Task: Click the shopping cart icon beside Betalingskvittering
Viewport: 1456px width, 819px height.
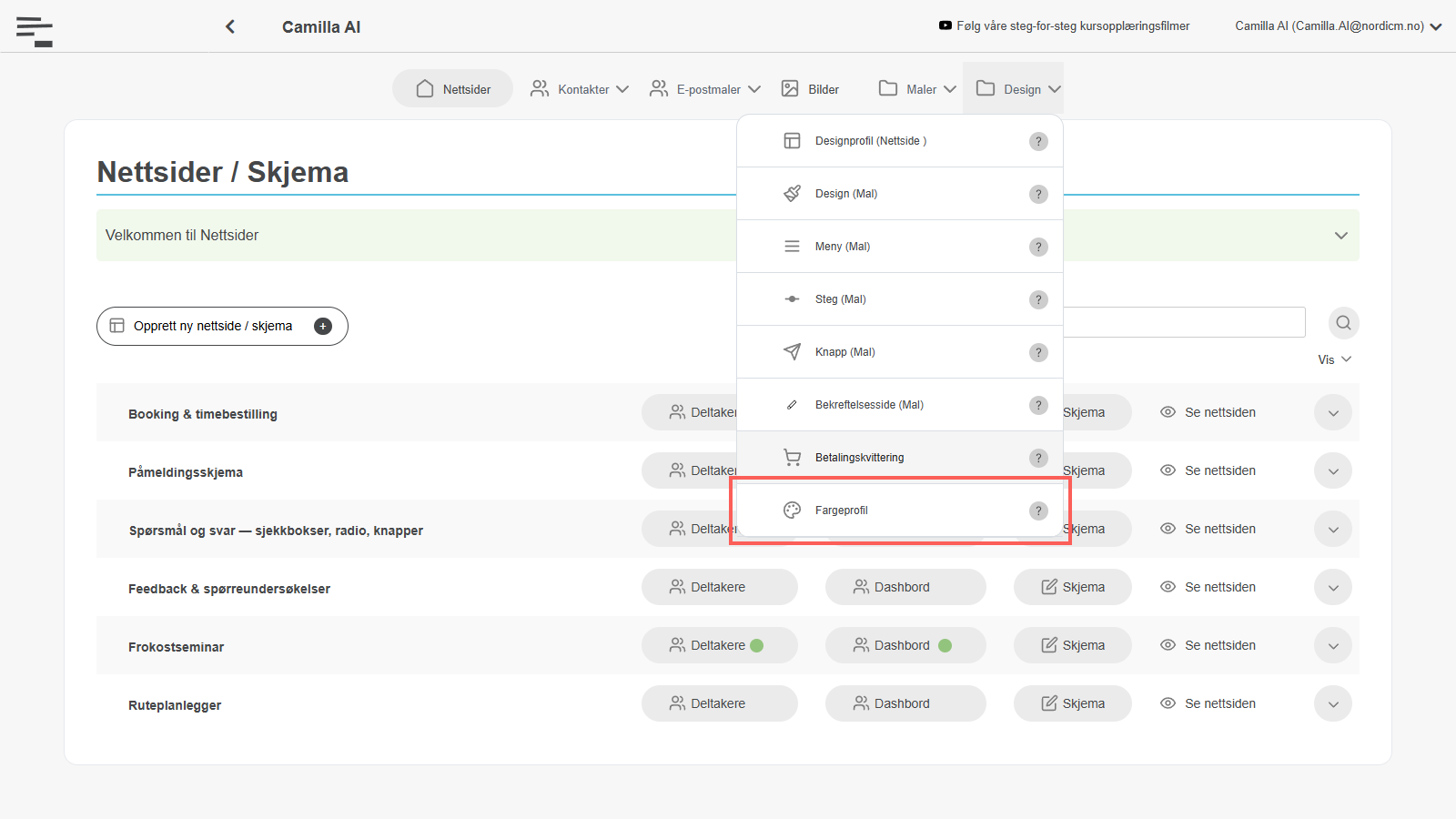Action: coord(793,458)
